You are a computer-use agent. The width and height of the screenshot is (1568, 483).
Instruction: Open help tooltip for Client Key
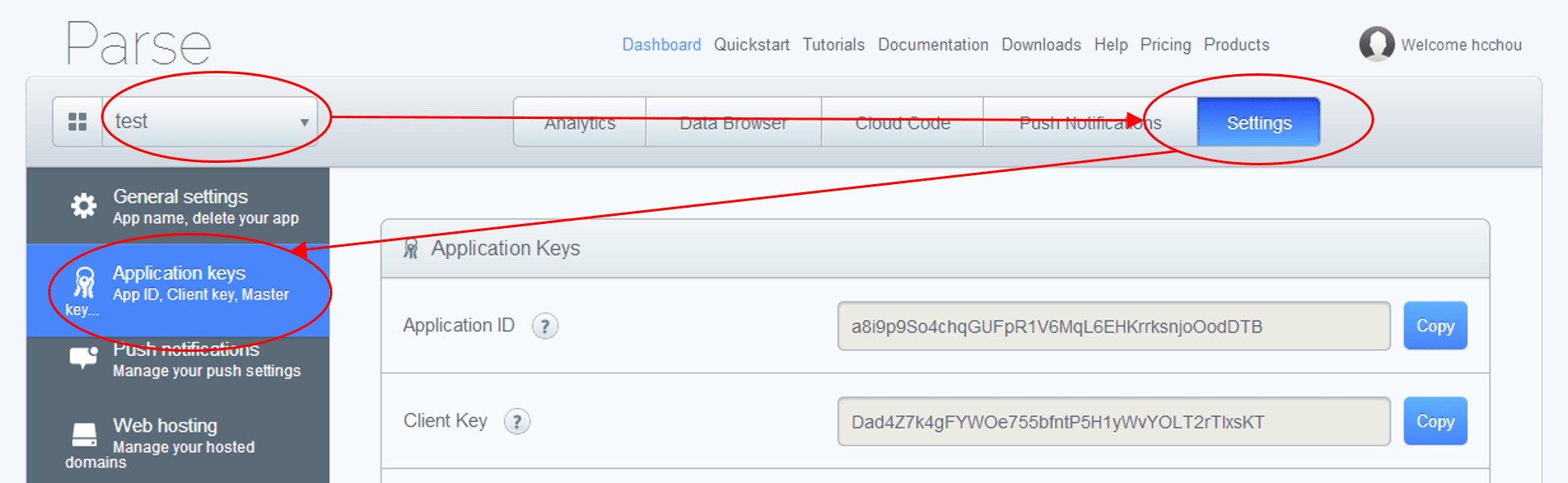(x=517, y=422)
